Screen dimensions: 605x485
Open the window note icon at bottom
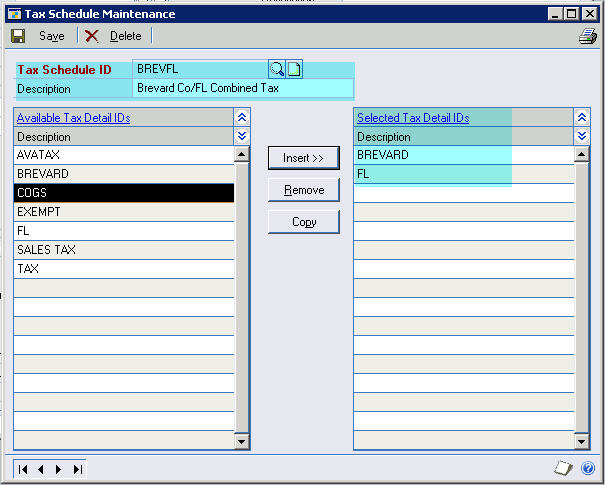tap(563, 468)
